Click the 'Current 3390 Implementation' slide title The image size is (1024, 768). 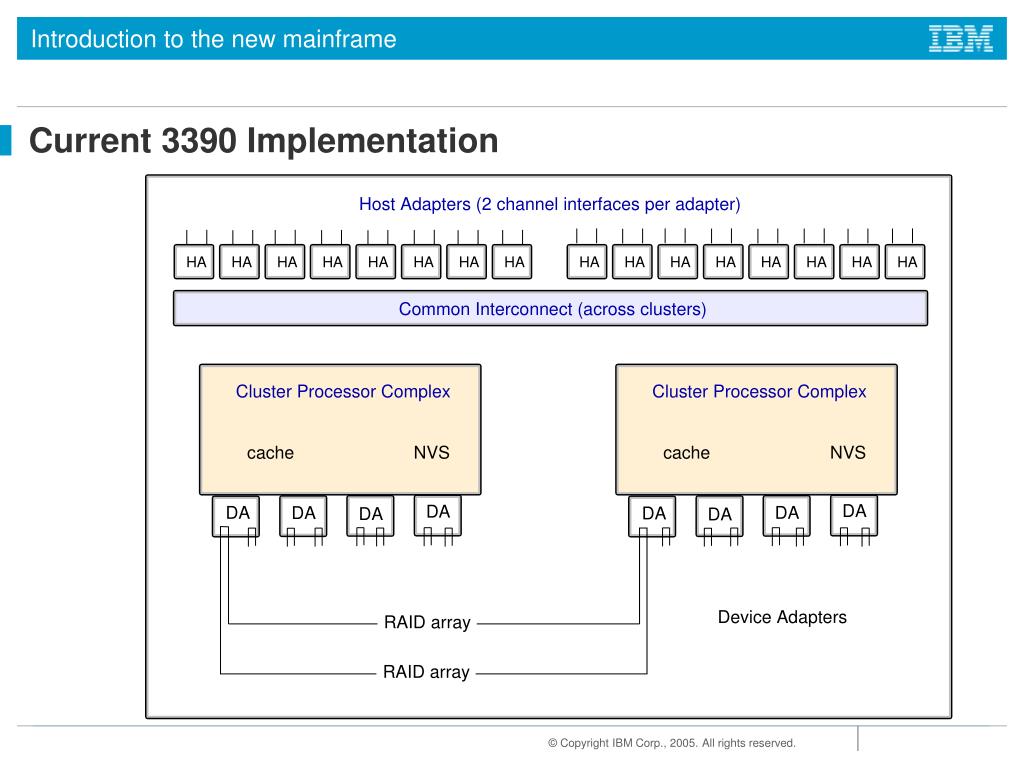click(x=264, y=140)
